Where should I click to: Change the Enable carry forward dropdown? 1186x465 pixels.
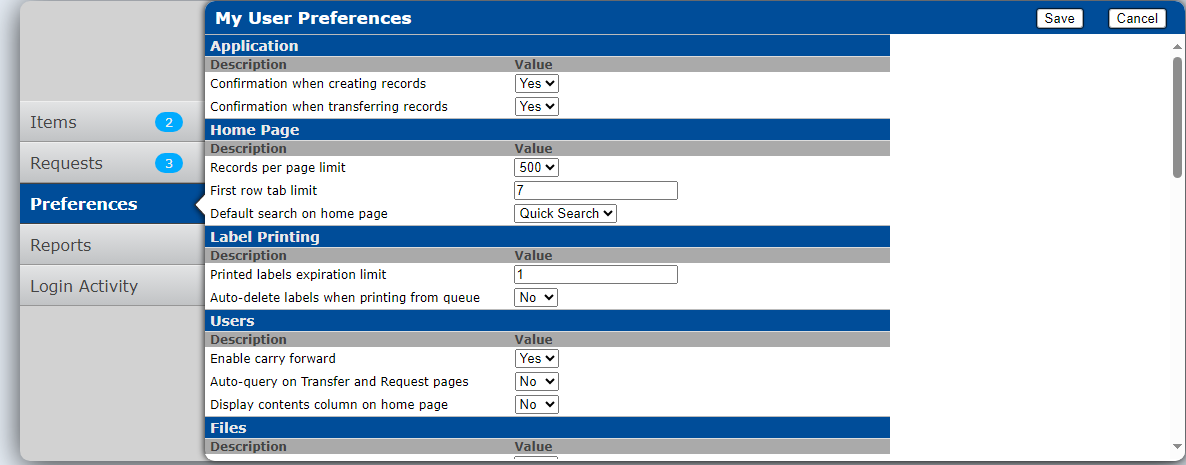click(537, 358)
